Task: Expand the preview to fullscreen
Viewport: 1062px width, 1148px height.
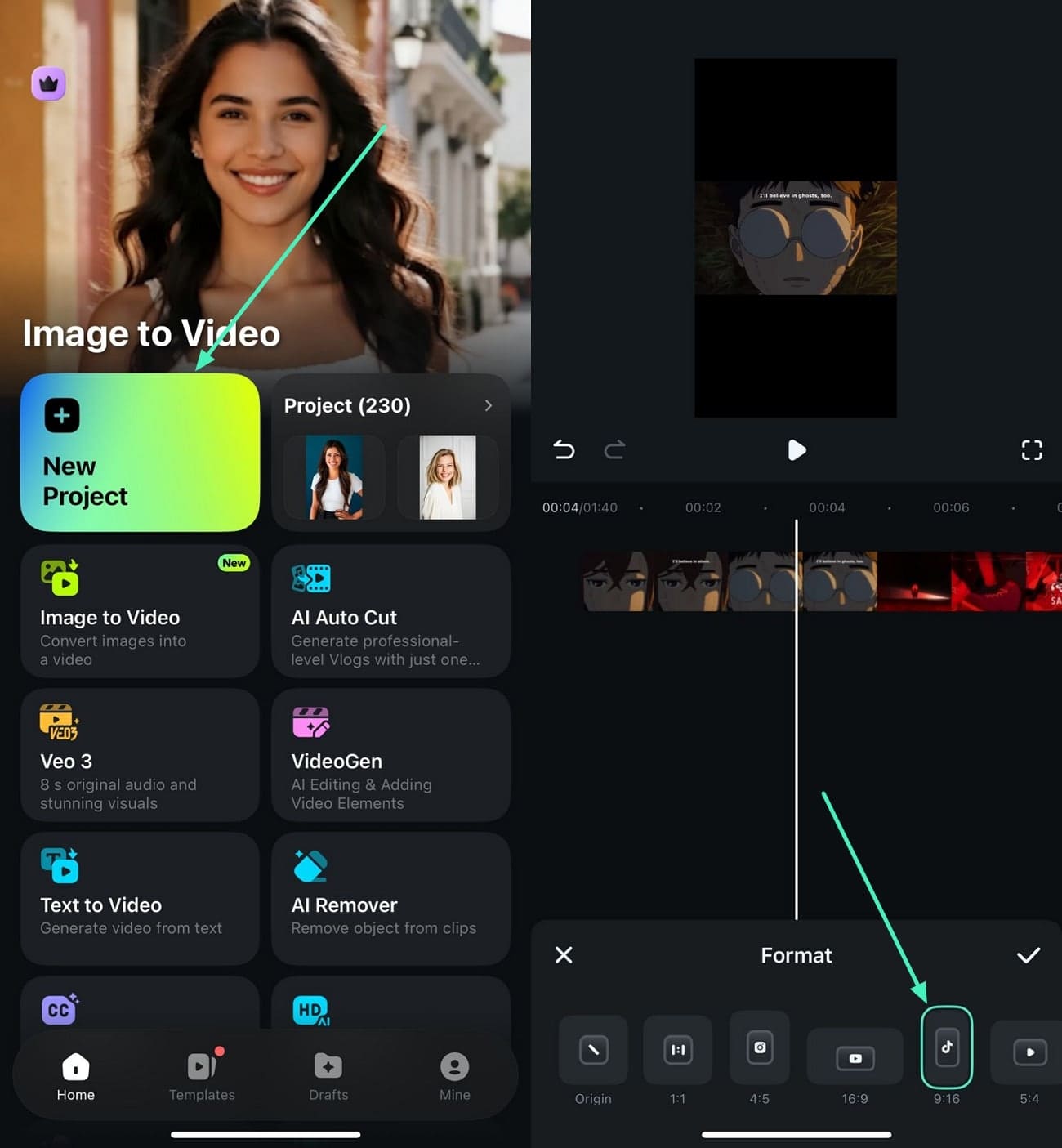Action: tap(1032, 450)
